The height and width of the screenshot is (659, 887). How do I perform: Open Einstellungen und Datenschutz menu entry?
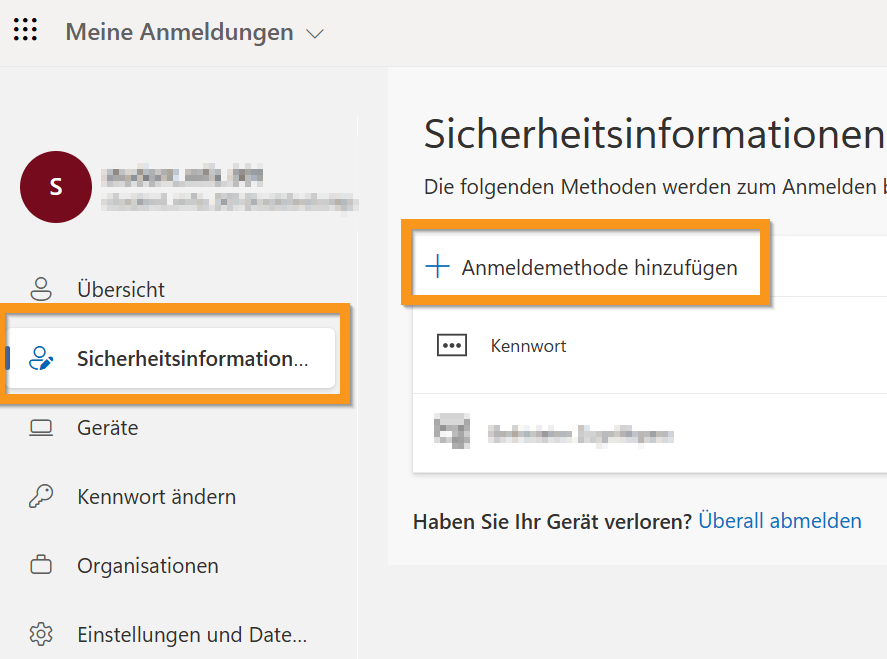click(x=191, y=635)
